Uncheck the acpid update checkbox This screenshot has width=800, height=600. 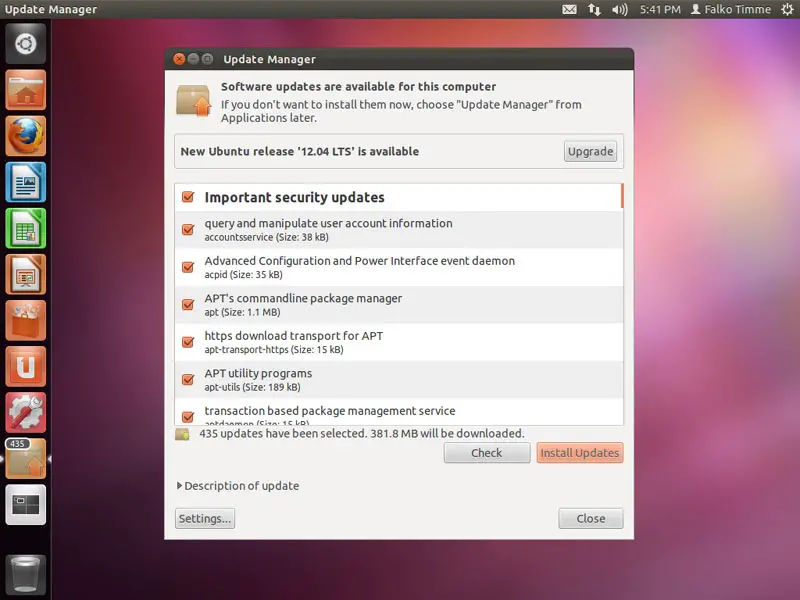188,267
